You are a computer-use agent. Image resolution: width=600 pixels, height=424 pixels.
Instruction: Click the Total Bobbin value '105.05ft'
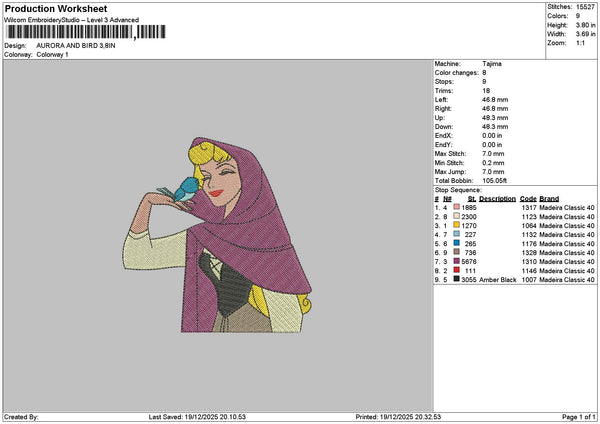tap(495, 181)
